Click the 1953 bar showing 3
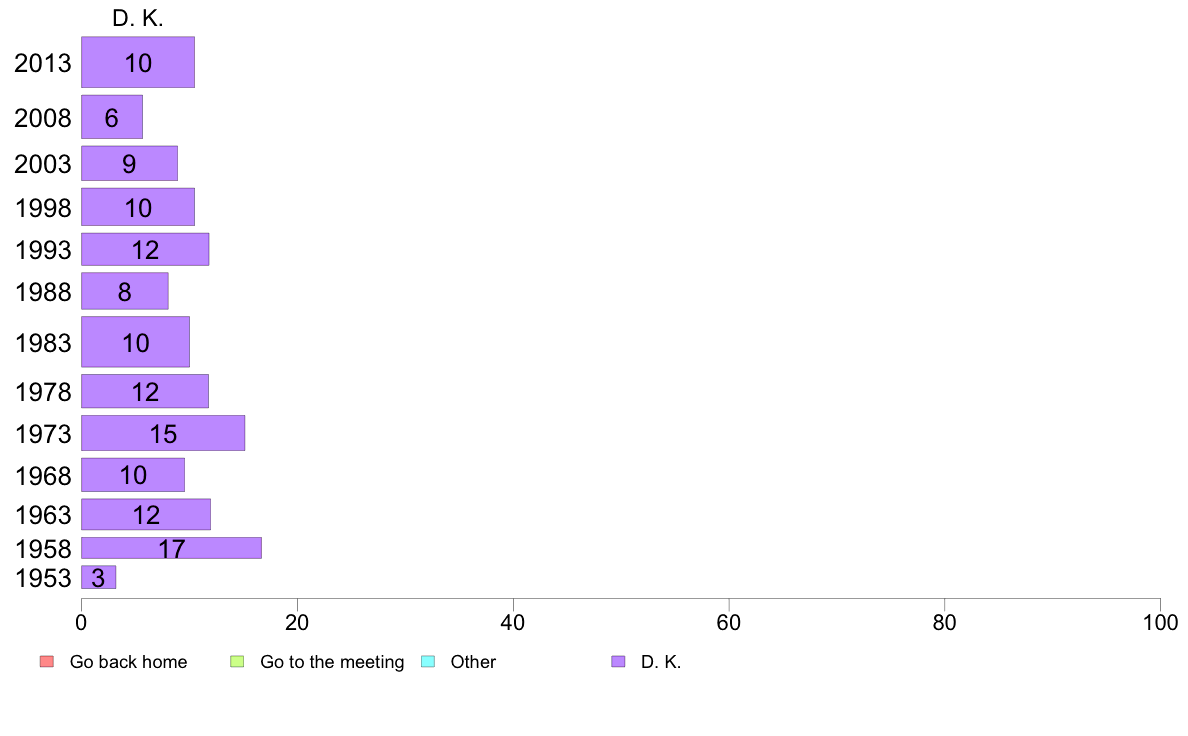1188x736 pixels. pyautogui.click(x=98, y=577)
